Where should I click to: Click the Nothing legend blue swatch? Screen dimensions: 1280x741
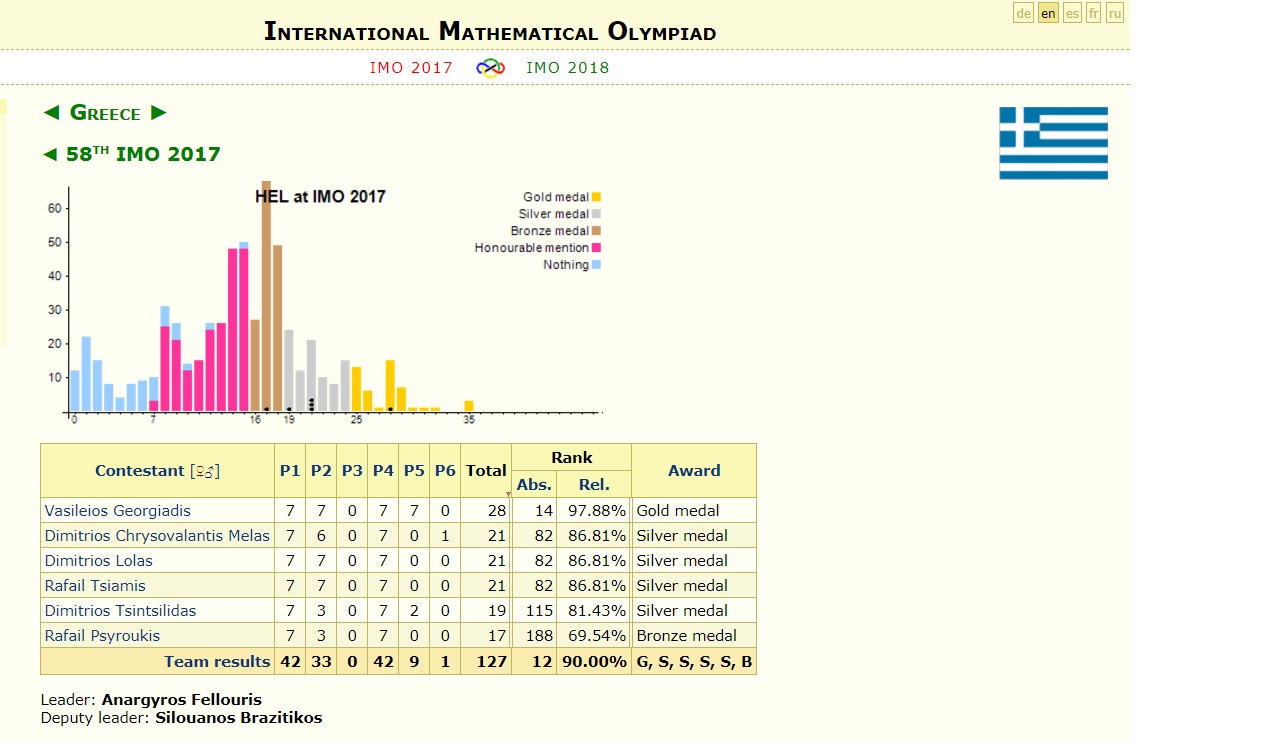coord(596,265)
